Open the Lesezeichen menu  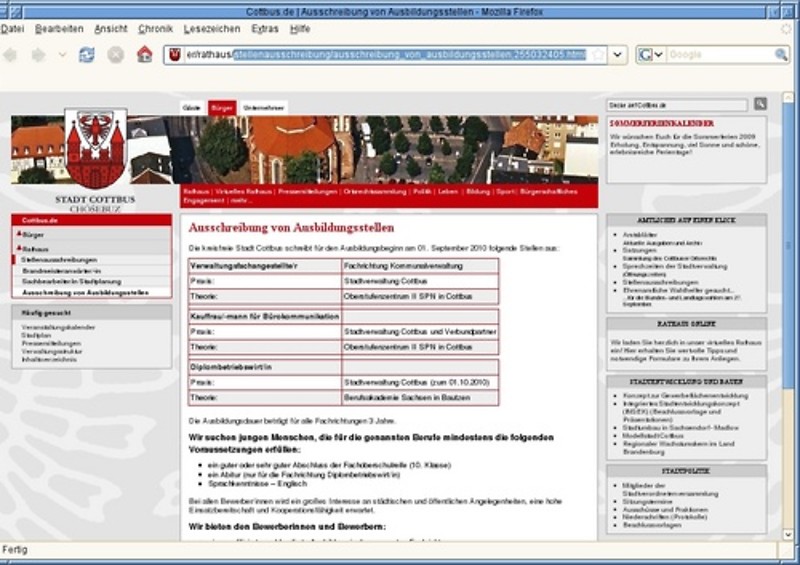(212, 29)
